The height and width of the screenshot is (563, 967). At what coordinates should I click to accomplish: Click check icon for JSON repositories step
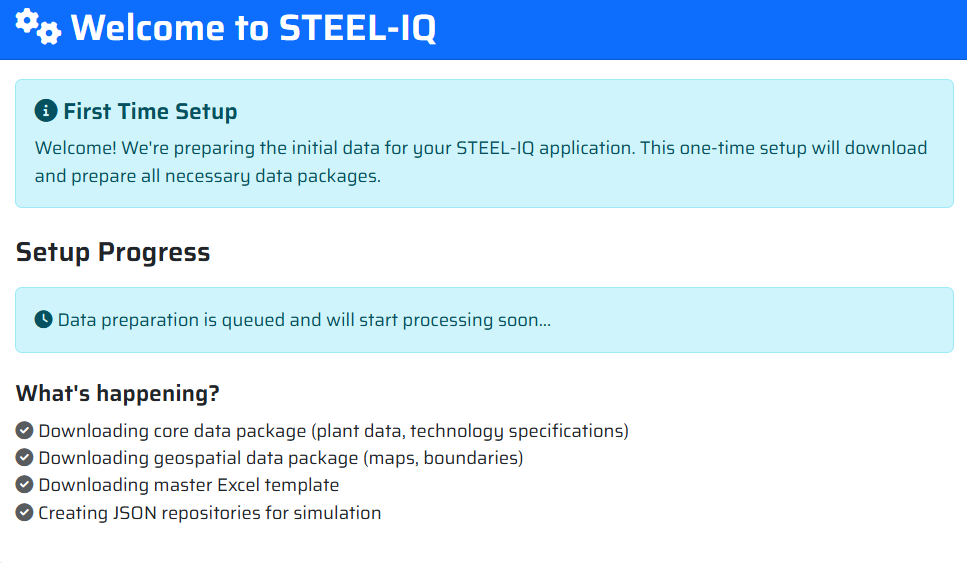[25, 513]
